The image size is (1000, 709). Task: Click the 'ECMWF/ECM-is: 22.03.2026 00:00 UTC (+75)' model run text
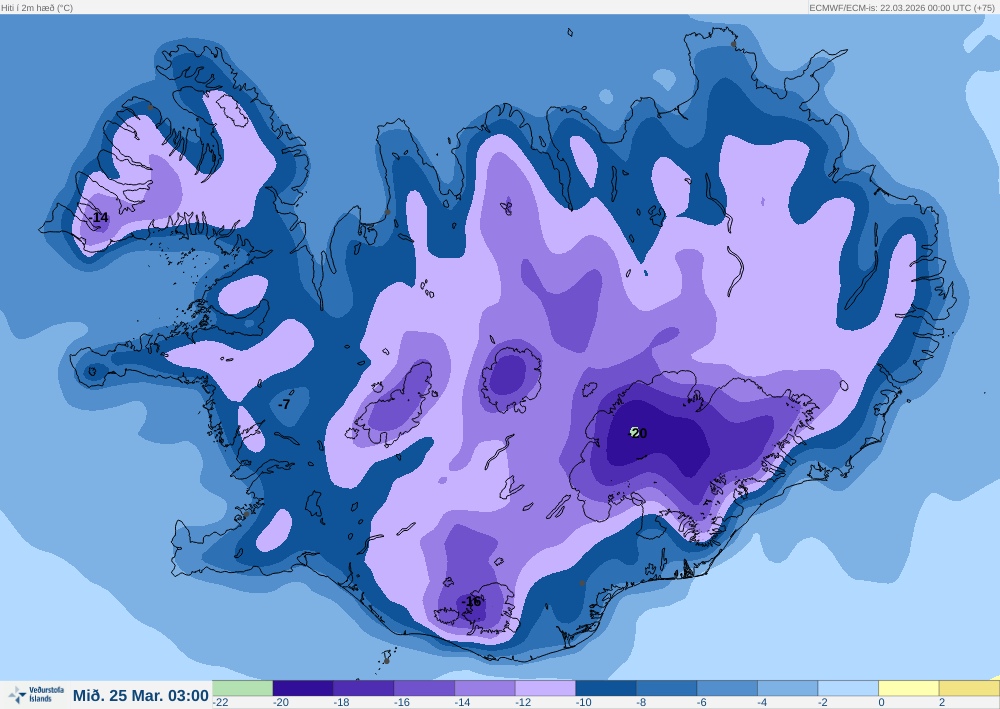[902, 8]
